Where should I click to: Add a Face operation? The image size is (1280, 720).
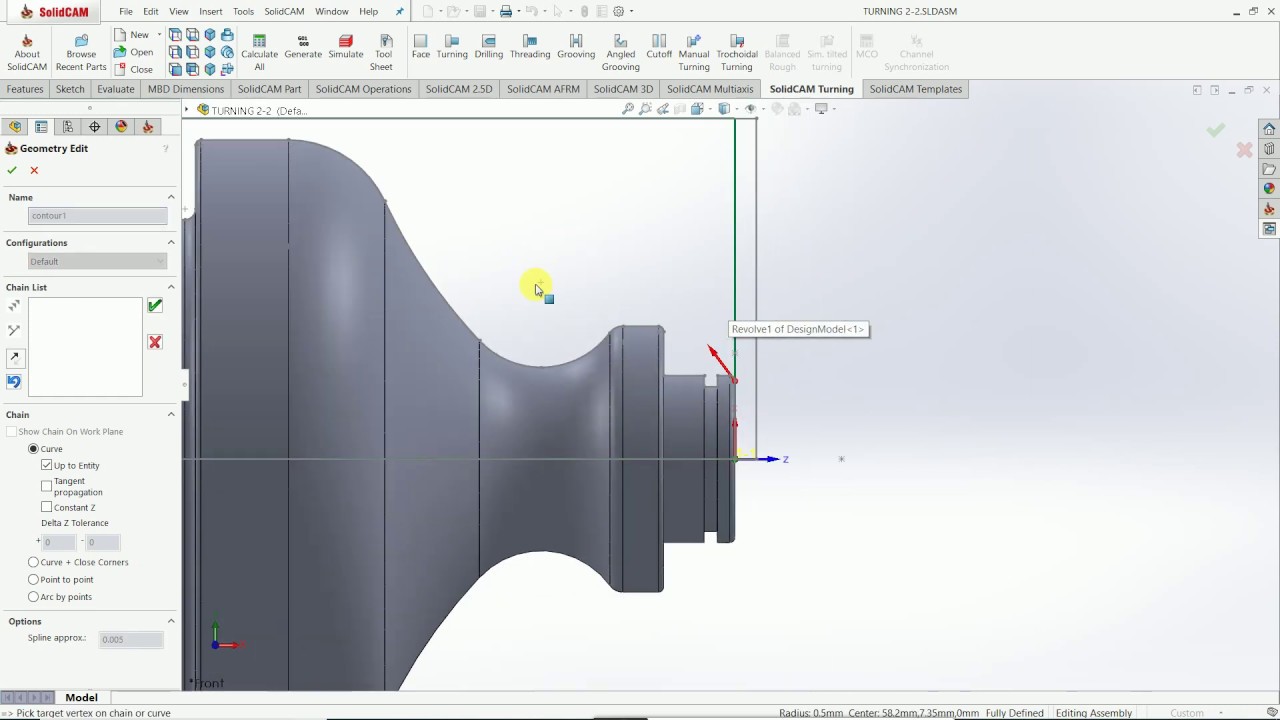tap(421, 47)
